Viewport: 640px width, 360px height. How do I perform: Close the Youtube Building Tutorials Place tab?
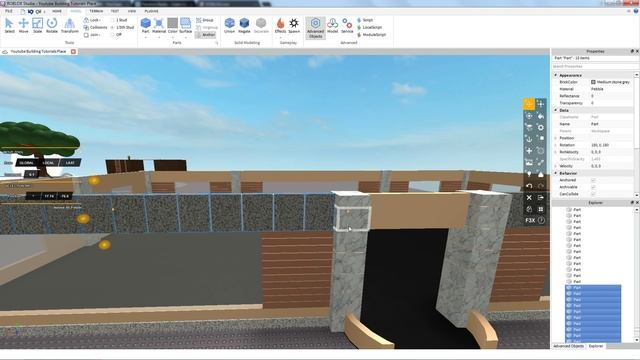point(73,51)
